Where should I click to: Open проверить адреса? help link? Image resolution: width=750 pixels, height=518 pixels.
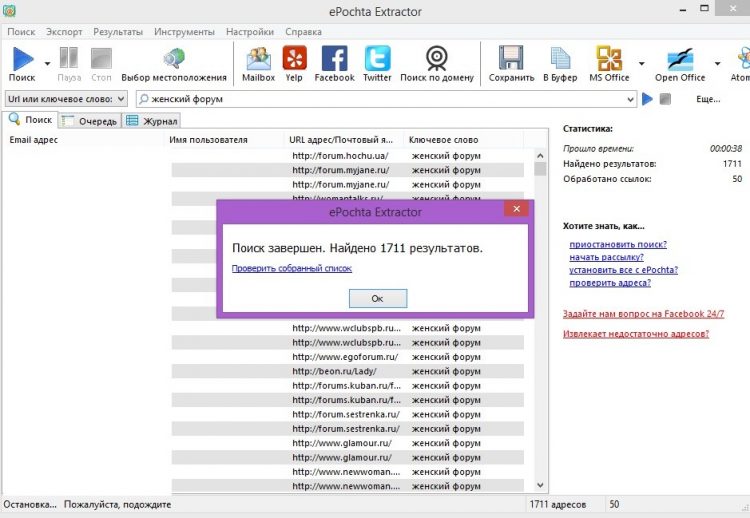click(x=610, y=283)
